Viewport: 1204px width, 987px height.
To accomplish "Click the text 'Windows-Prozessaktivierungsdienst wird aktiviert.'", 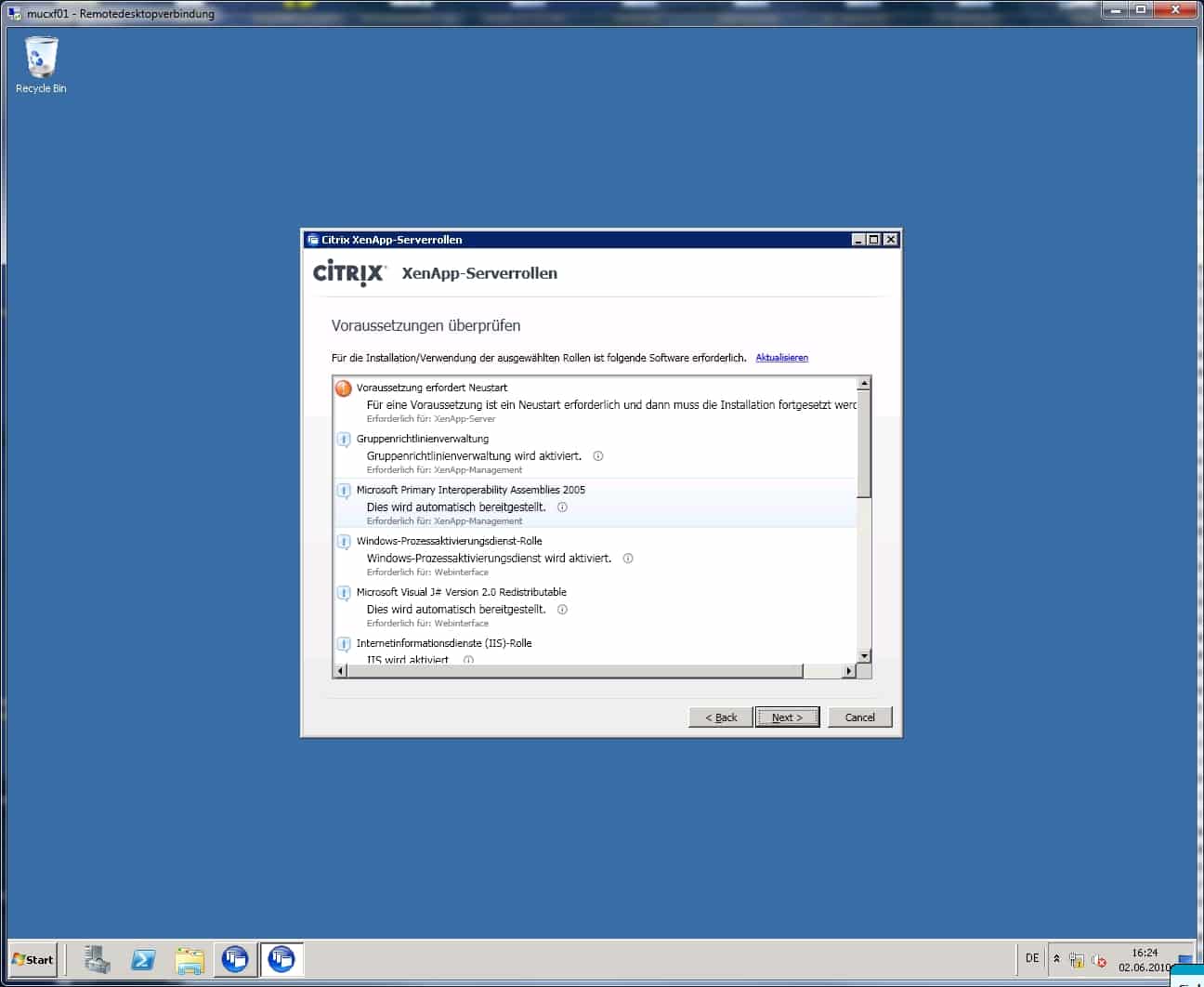I will (x=489, y=559).
